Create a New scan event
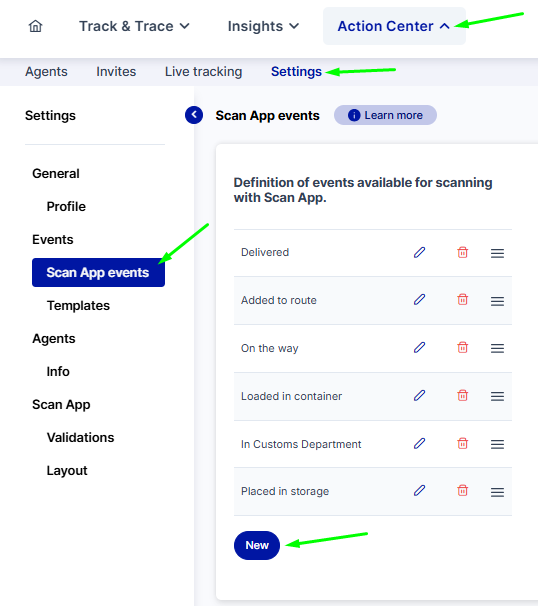 pos(257,545)
